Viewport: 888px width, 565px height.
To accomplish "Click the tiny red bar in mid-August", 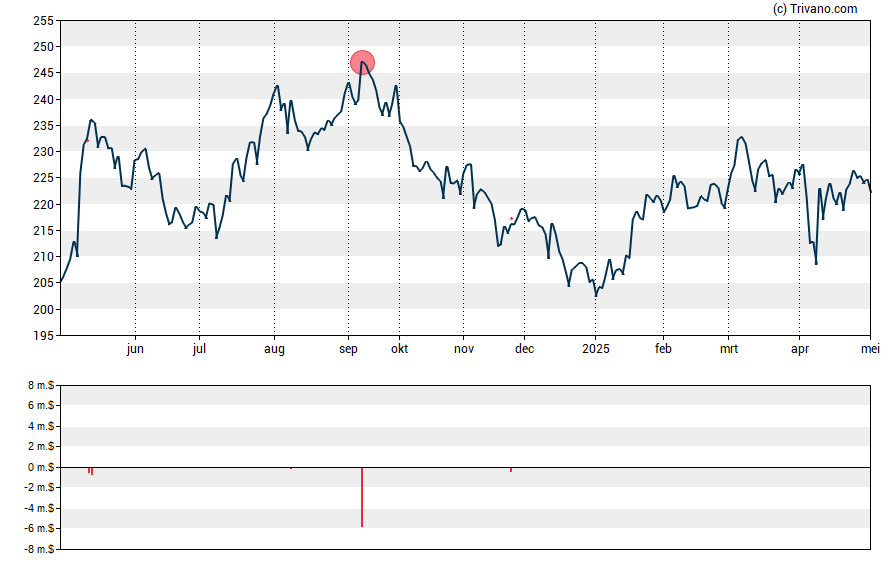I will (x=291, y=468).
